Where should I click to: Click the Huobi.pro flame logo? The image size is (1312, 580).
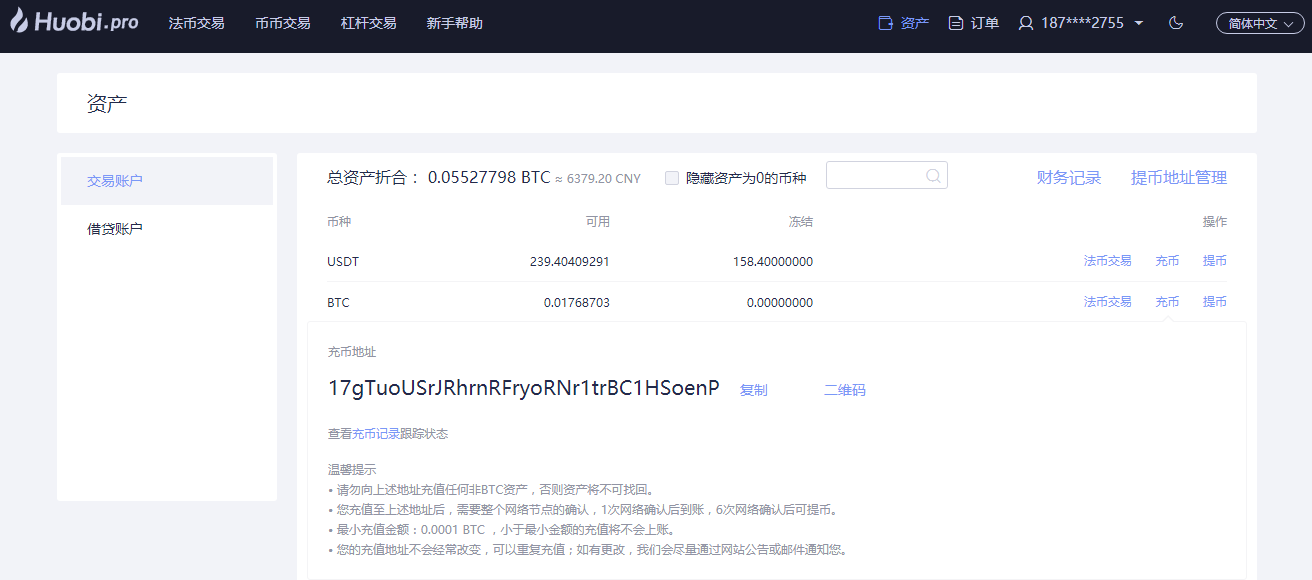pos(19,21)
